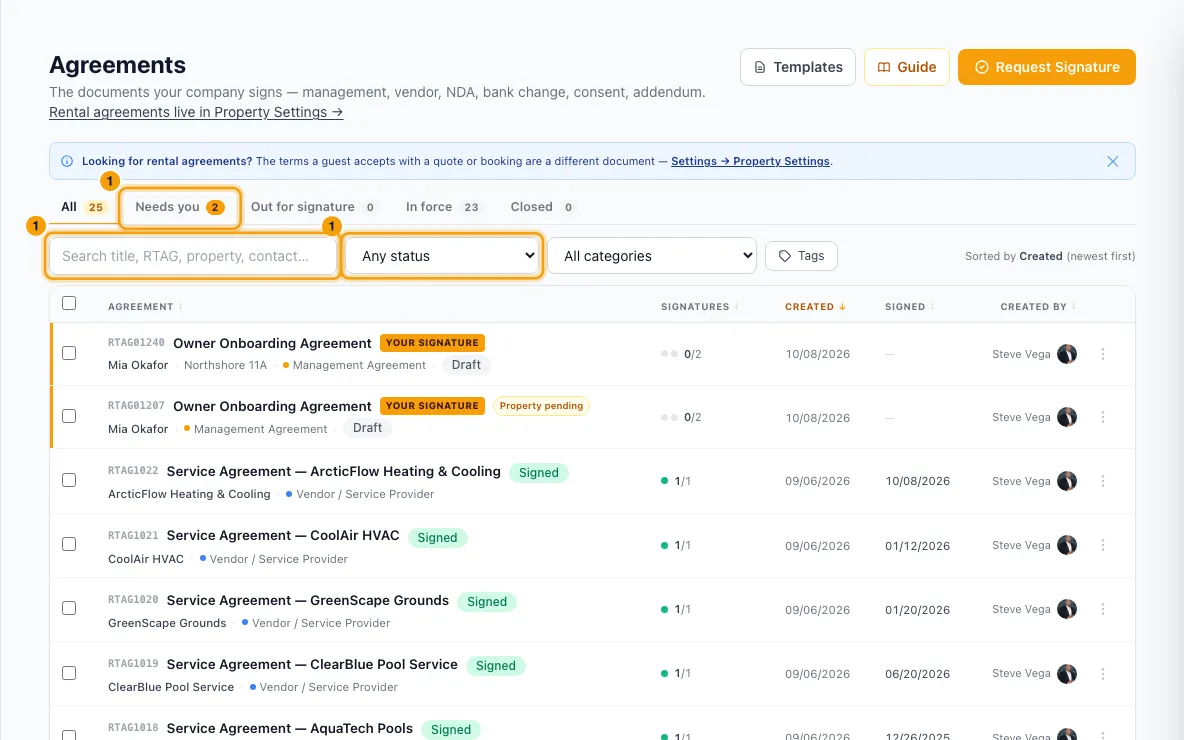
Task: Click the info icon in the banner
Action: point(67,162)
